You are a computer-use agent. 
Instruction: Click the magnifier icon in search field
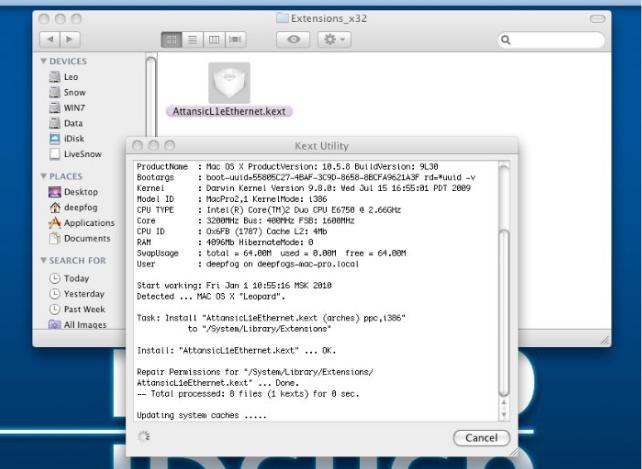point(506,40)
